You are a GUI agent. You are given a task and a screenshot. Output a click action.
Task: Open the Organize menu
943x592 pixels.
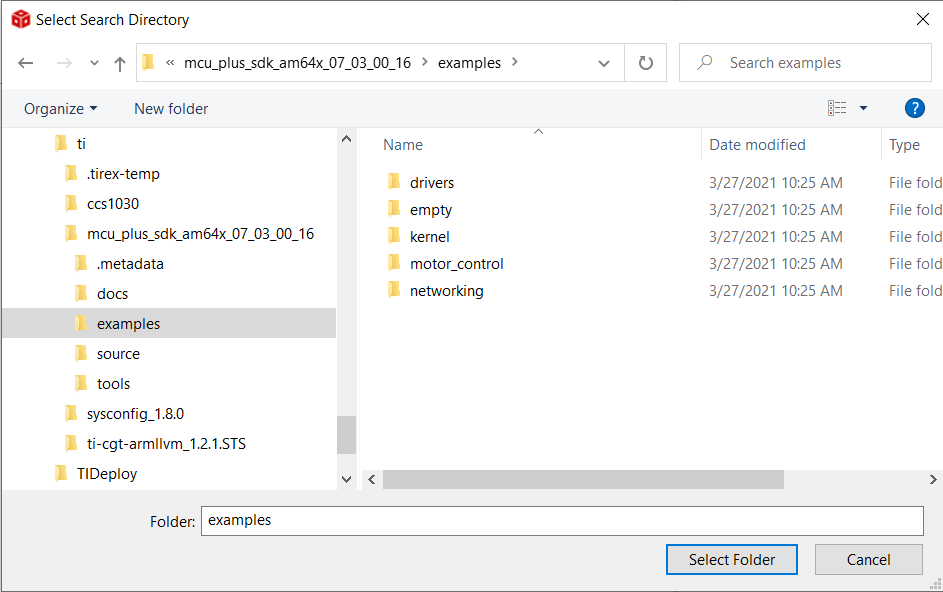(x=61, y=108)
